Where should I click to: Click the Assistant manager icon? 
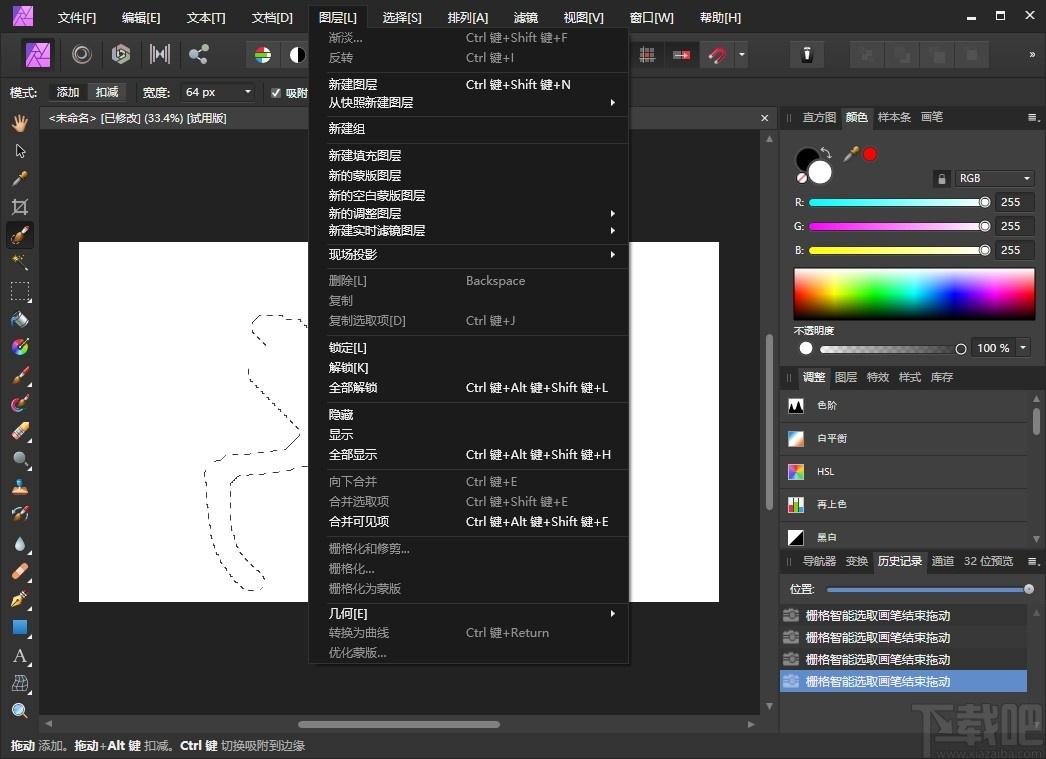807,54
